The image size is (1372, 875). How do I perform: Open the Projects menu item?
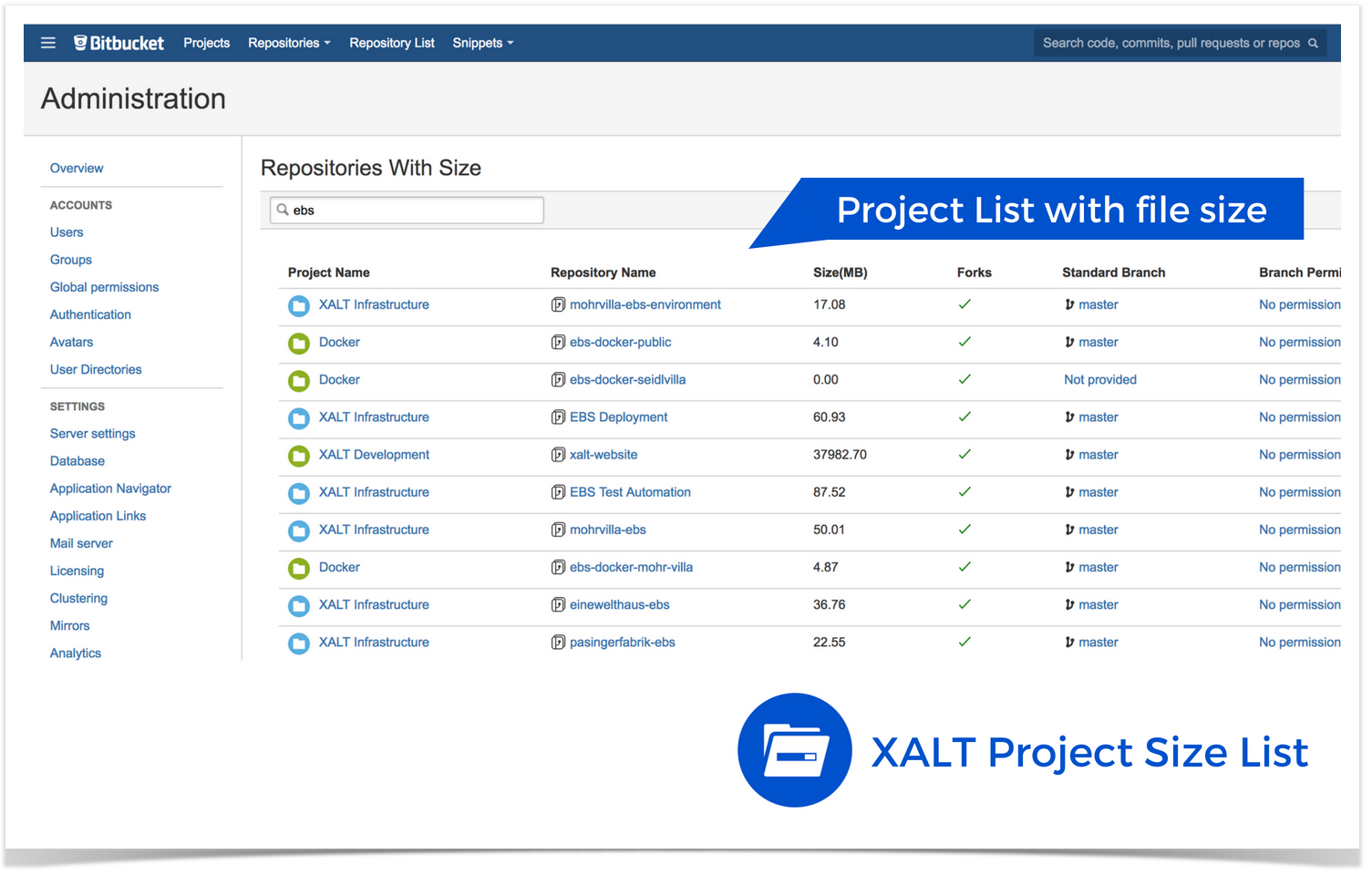point(207,43)
